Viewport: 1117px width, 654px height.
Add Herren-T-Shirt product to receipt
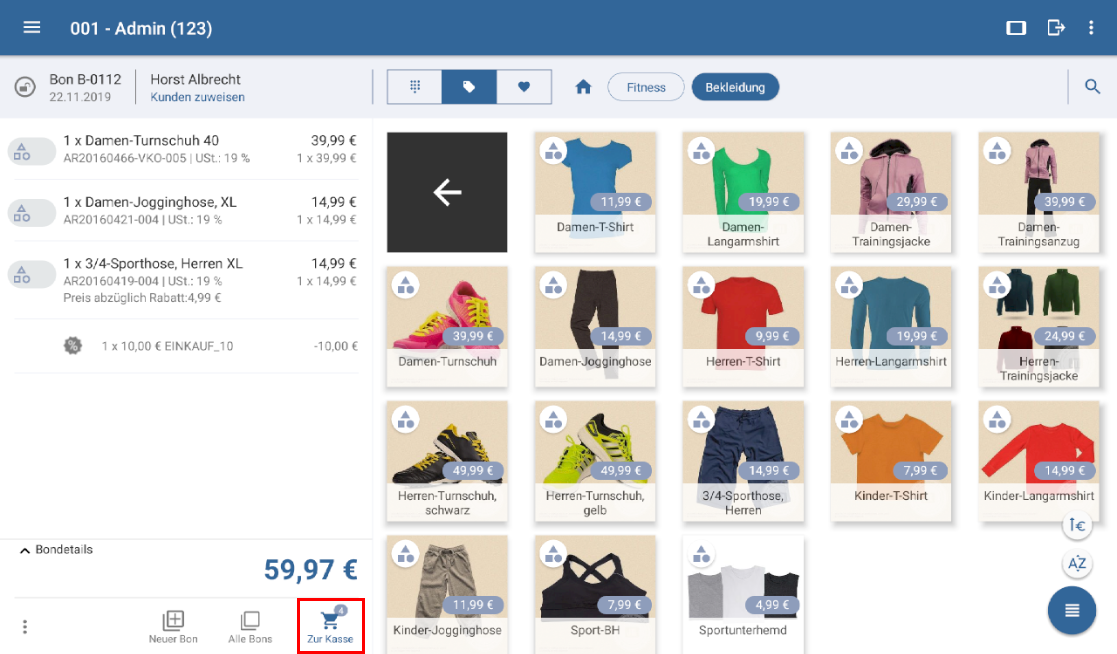[742, 325]
